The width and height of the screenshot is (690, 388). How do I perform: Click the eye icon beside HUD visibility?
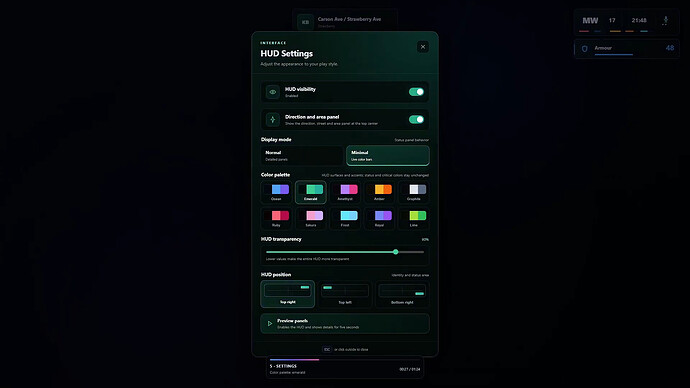coord(272,92)
